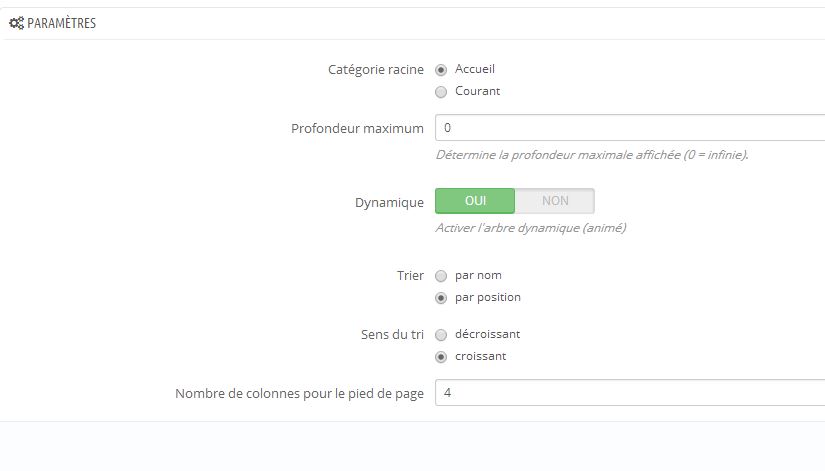The image size is (825, 471).
Task: Click the Trier field label
Action: pos(410,276)
